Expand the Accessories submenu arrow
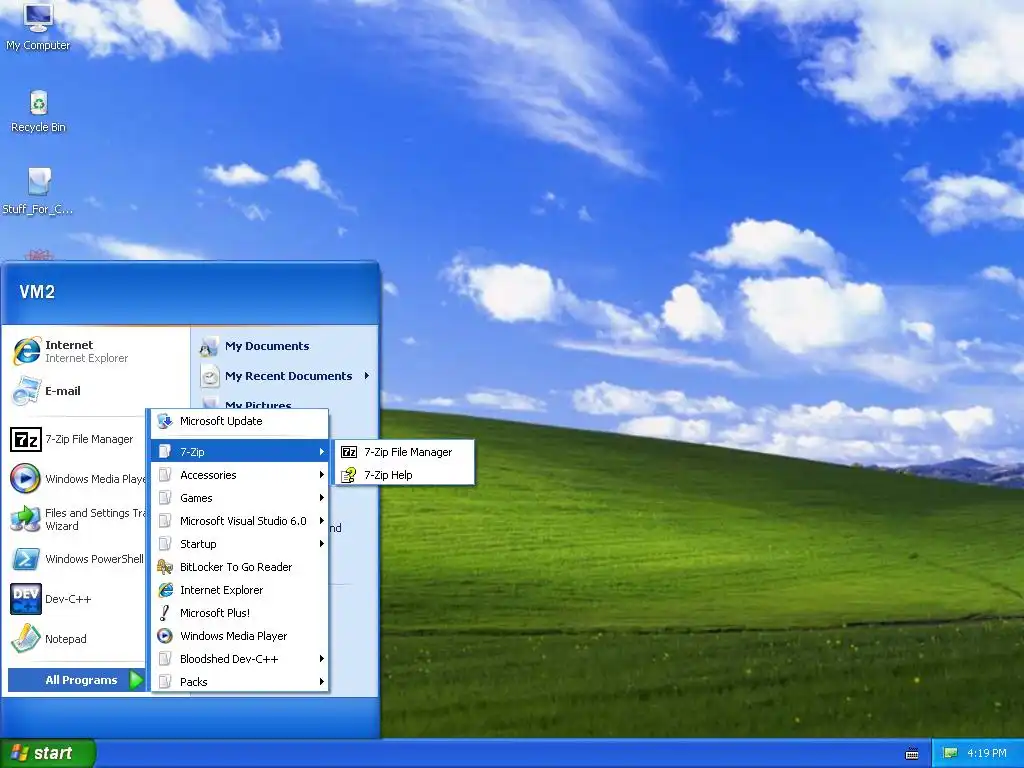This screenshot has height=768, width=1024. point(321,475)
